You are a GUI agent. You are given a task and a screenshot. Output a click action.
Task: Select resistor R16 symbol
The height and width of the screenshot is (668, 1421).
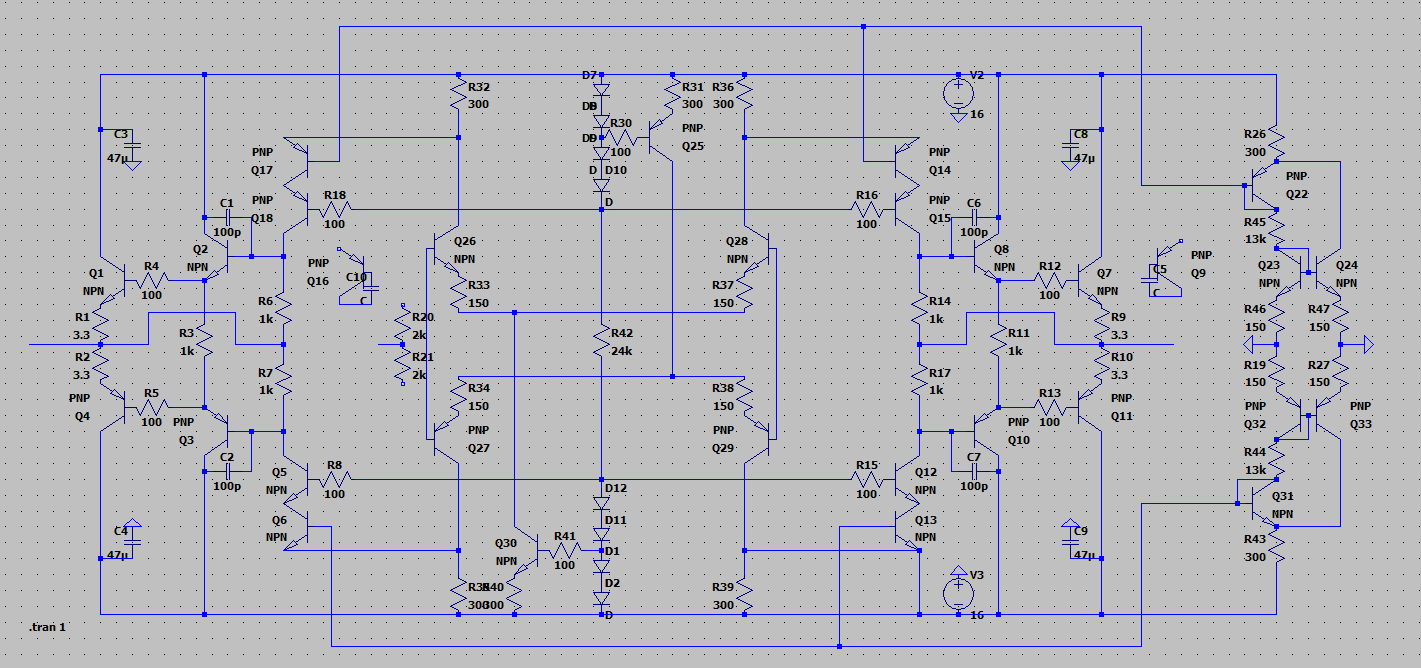coord(870,210)
